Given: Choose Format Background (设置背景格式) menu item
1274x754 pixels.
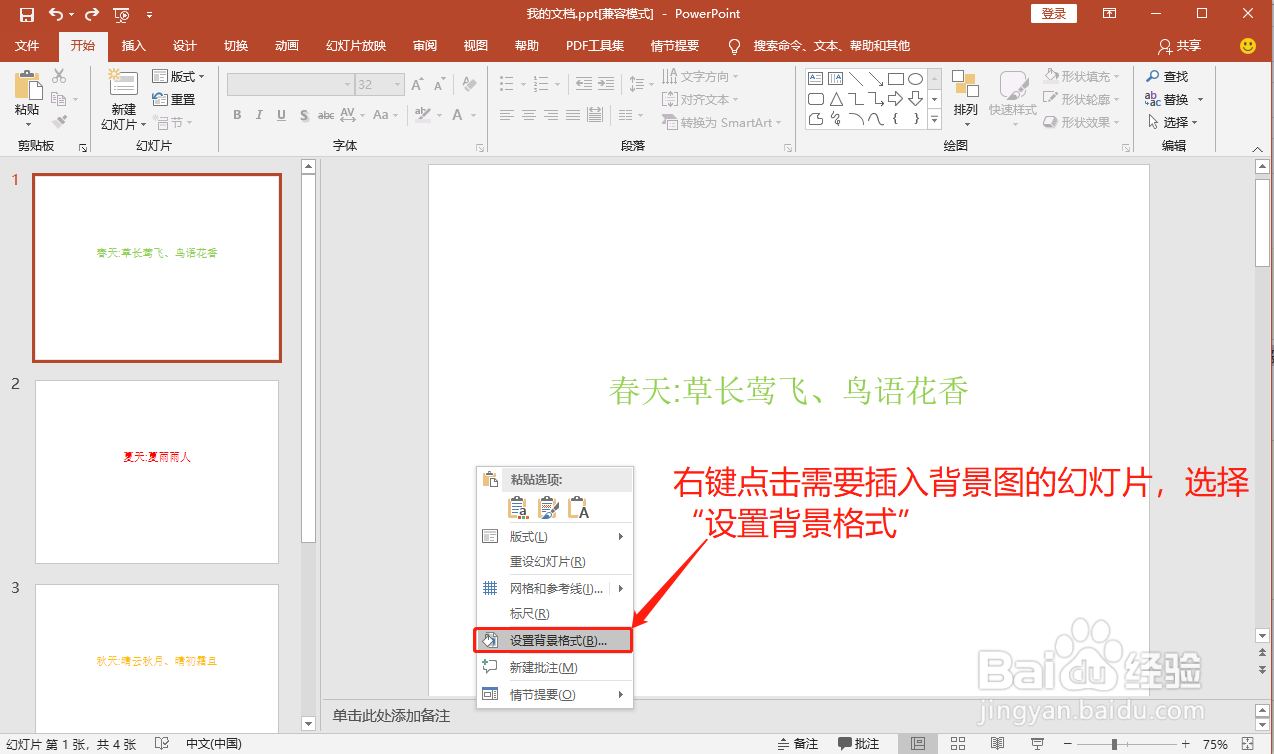Looking at the screenshot, I should tap(555, 640).
